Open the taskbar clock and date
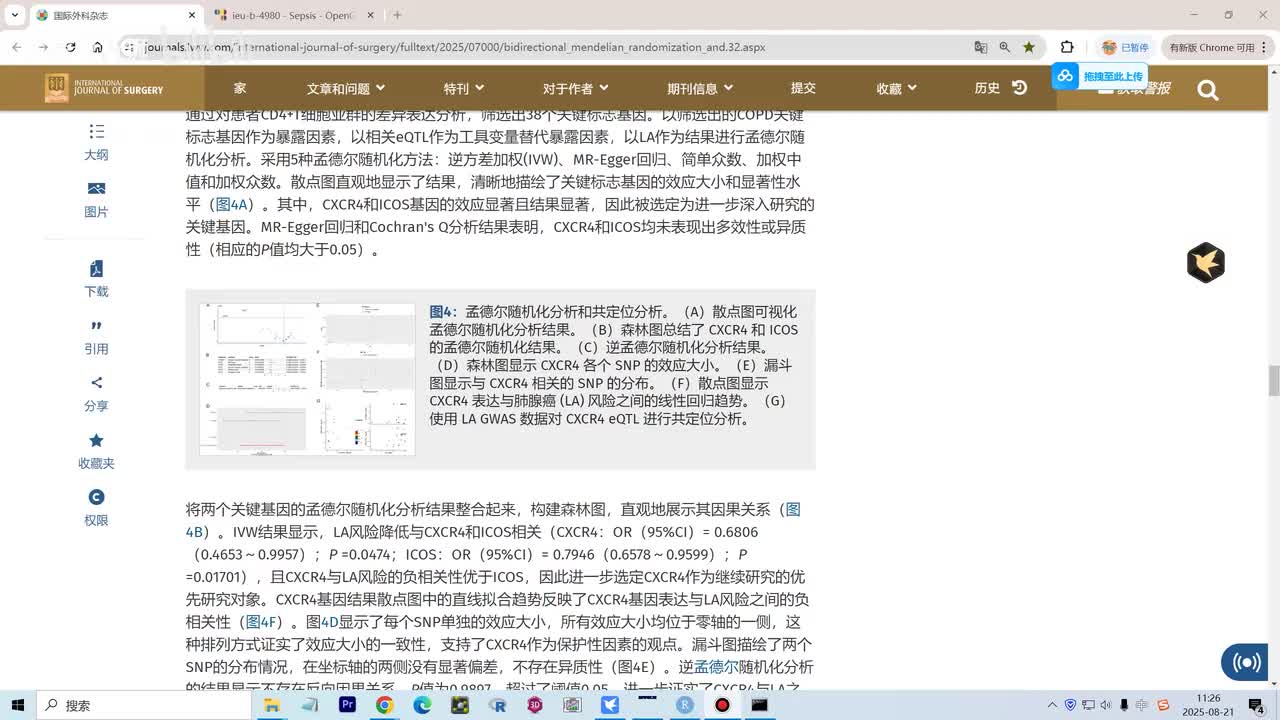The width and height of the screenshot is (1280, 720). 1208,705
